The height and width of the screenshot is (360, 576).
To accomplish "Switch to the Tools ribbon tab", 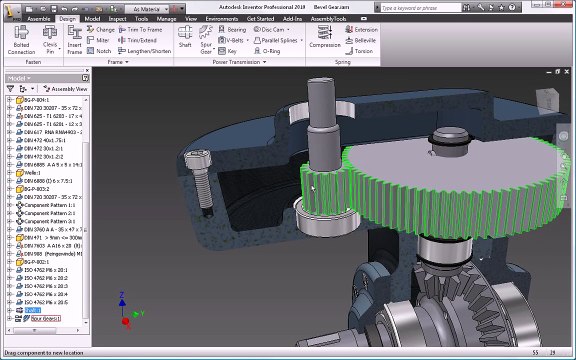I will point(141,19).
